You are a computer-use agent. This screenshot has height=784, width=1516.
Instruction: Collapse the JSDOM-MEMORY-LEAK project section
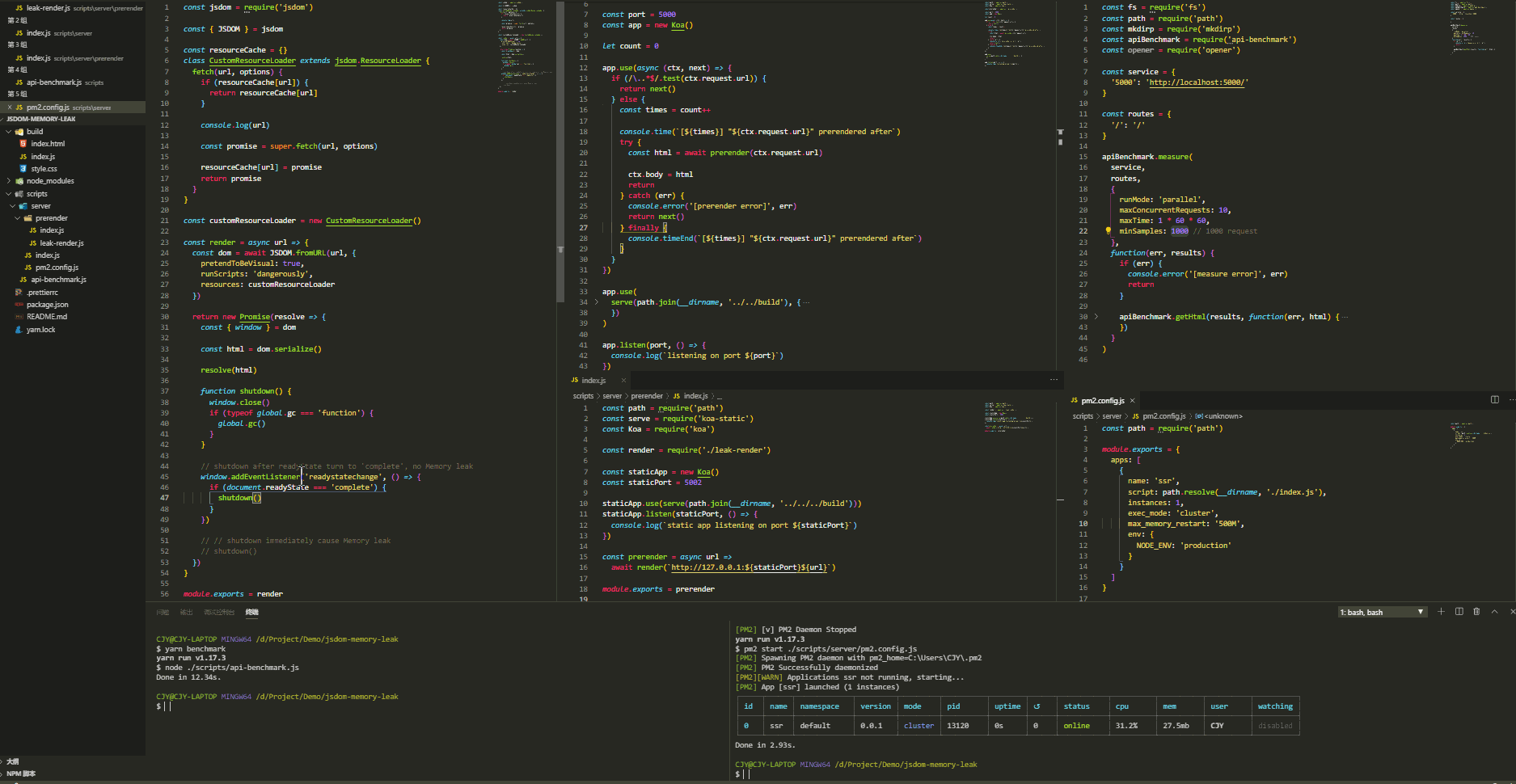pyautogui.click(x=40, y=119)
